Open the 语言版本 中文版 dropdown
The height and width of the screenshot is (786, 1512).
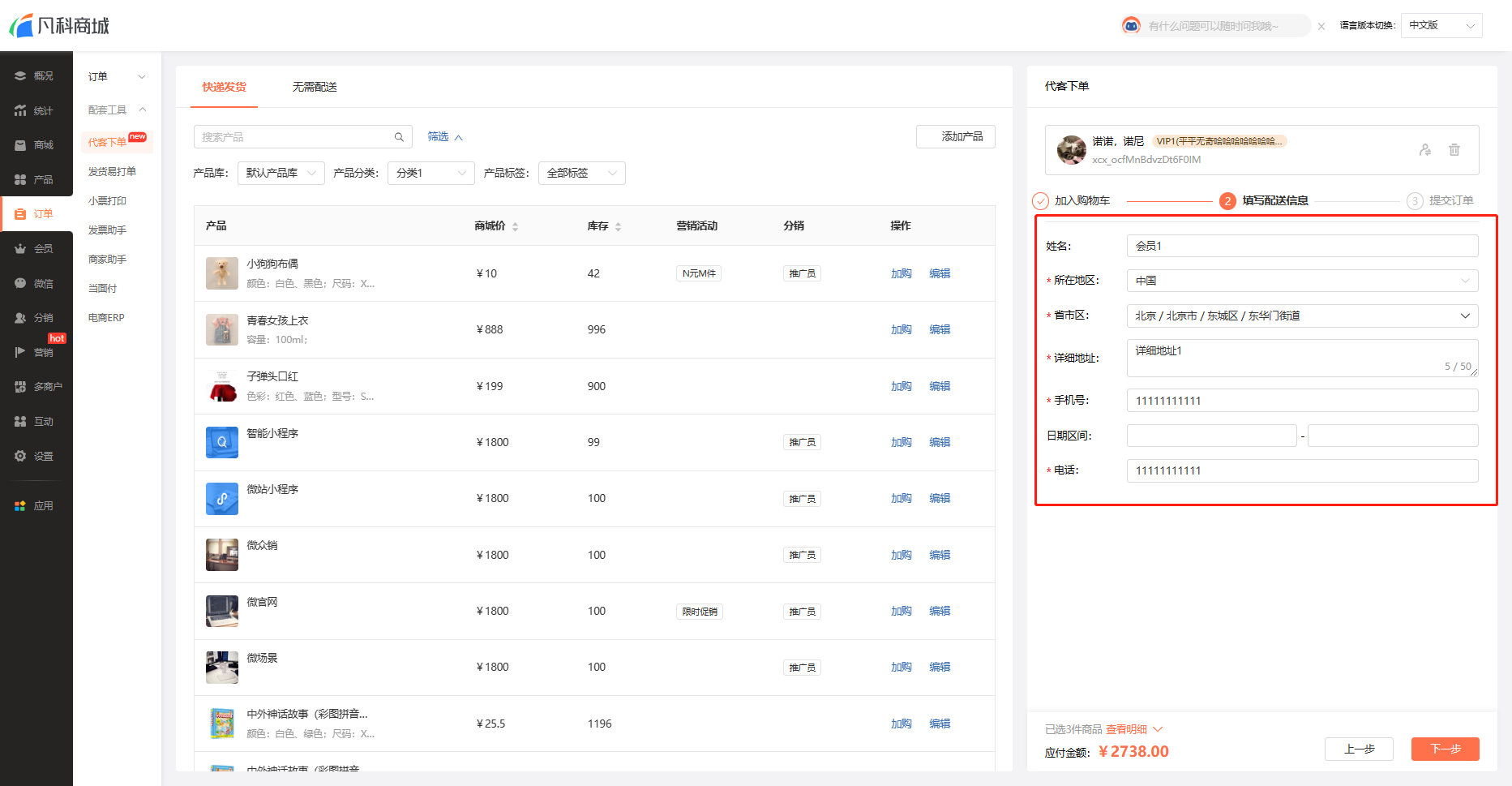pyautogui.click(x=1441, y=26)
